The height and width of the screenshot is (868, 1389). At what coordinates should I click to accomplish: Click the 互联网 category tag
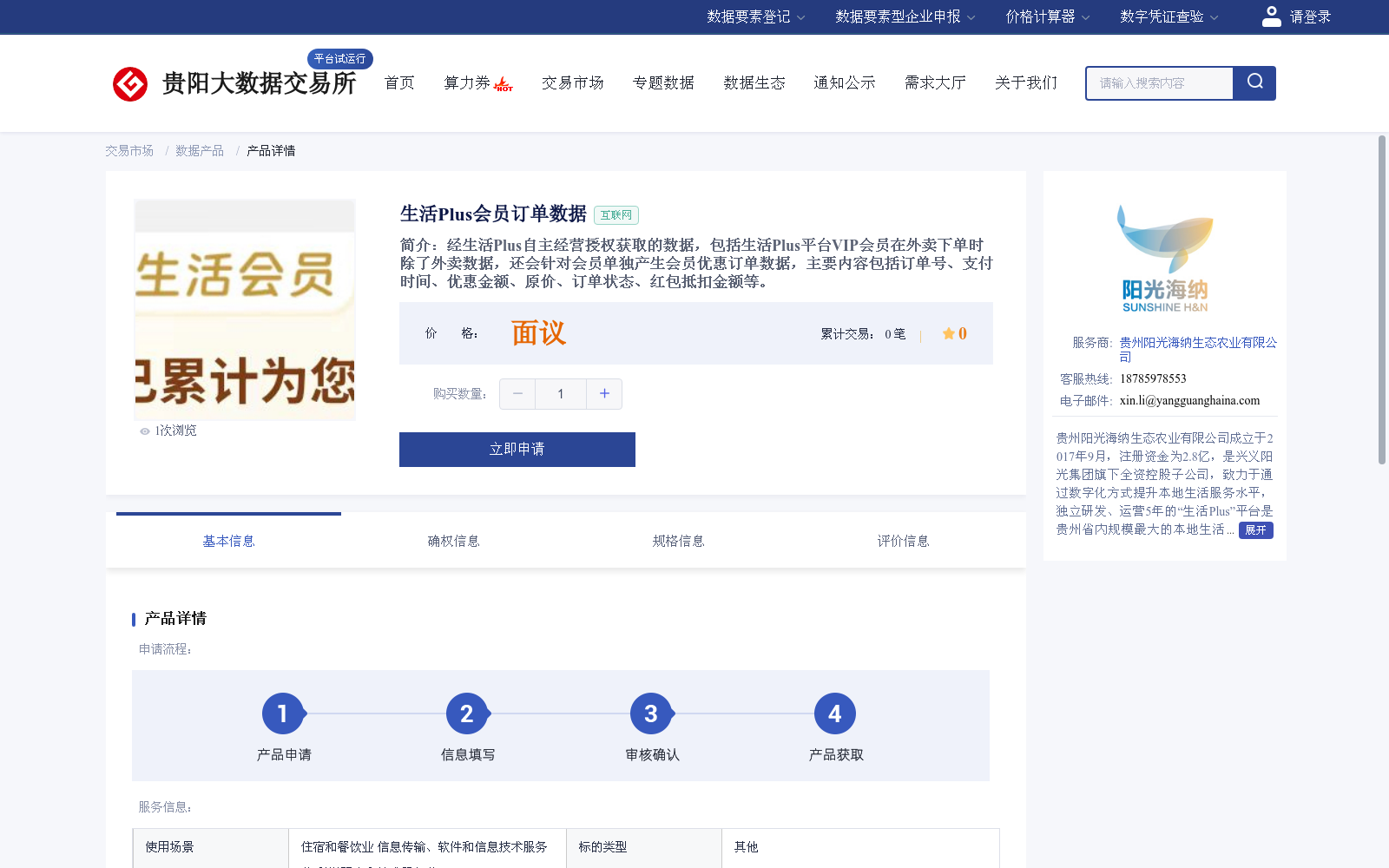616,215
